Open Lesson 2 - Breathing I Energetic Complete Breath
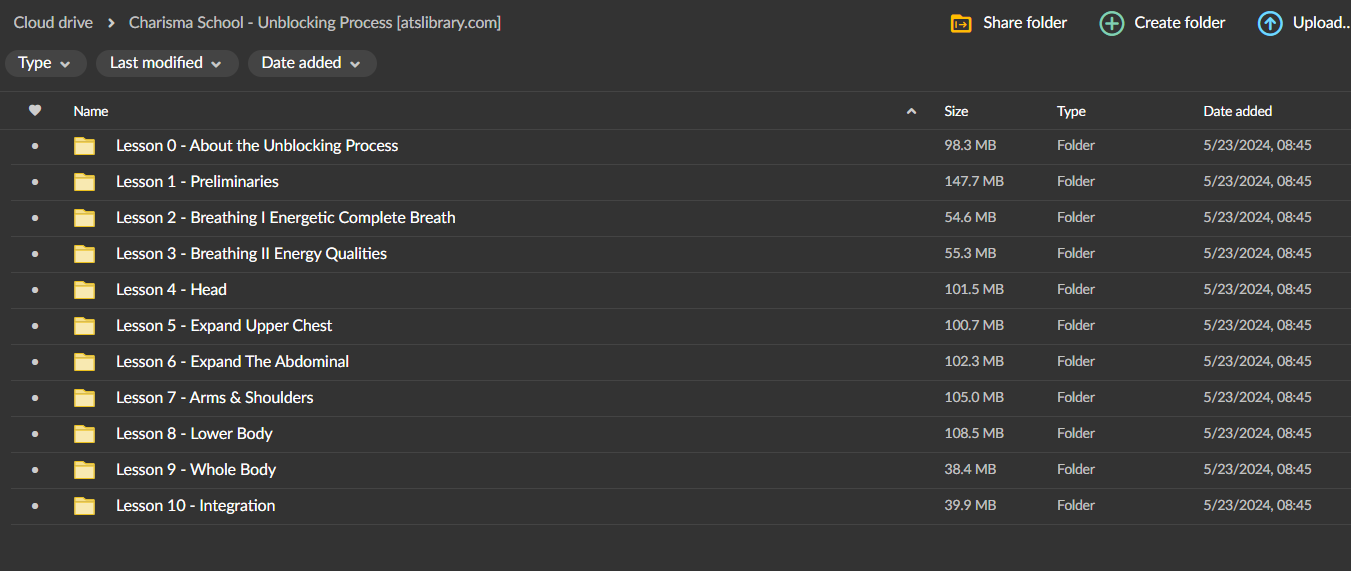The image size is (1351, 571). coord(285,218)
